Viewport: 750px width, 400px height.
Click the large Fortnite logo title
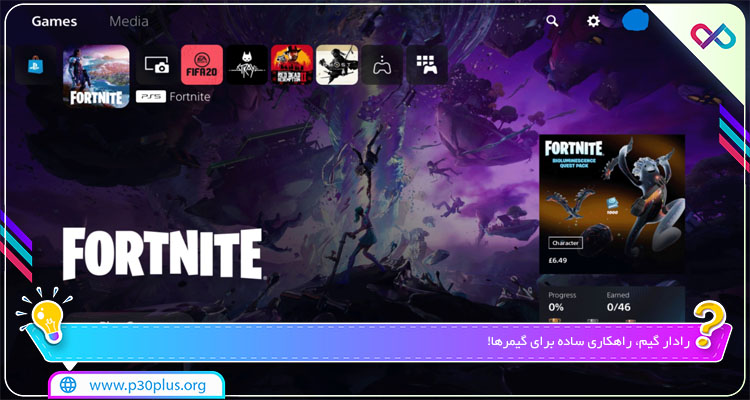[163, 254]
